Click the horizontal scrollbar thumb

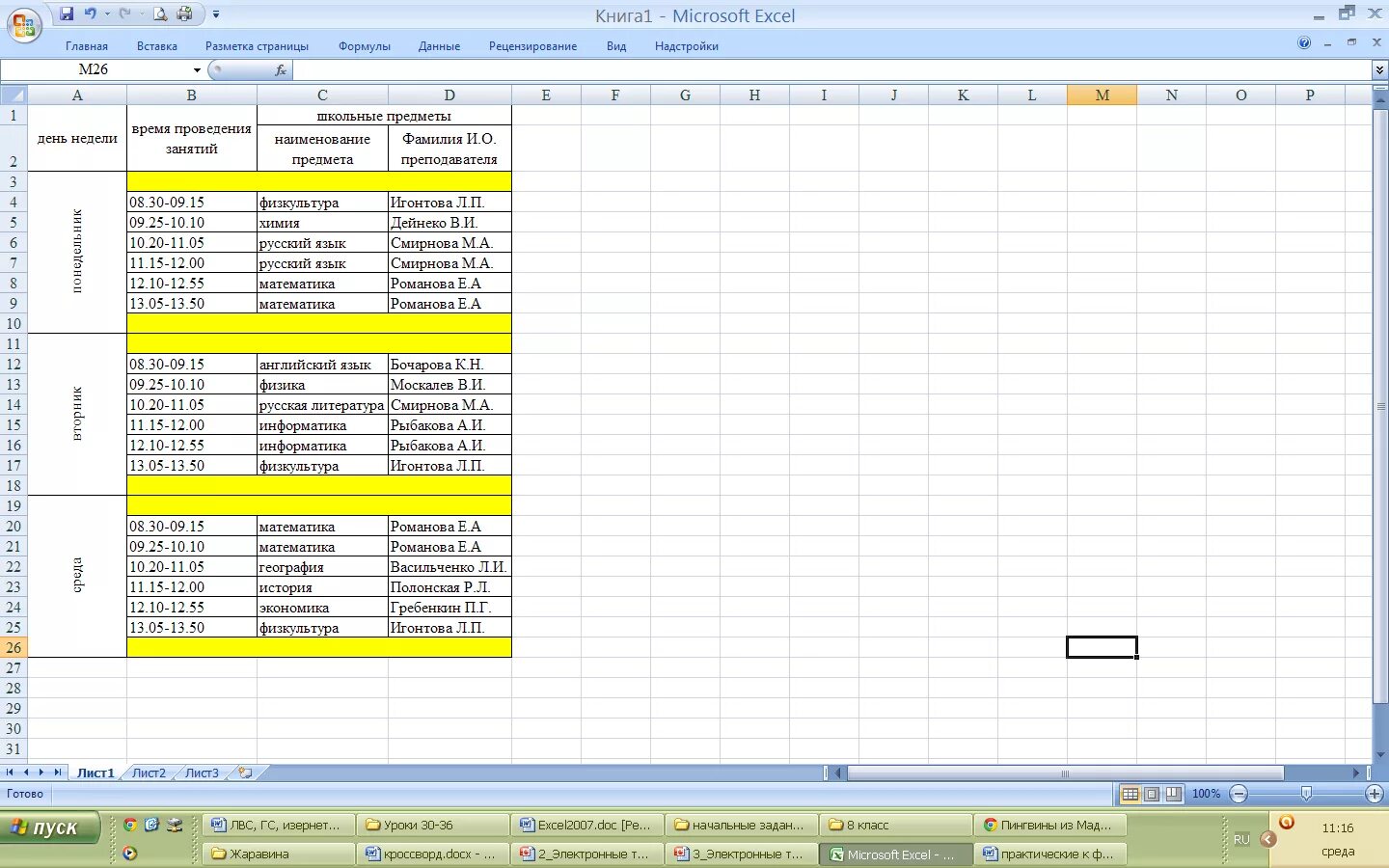point(1065,773)
